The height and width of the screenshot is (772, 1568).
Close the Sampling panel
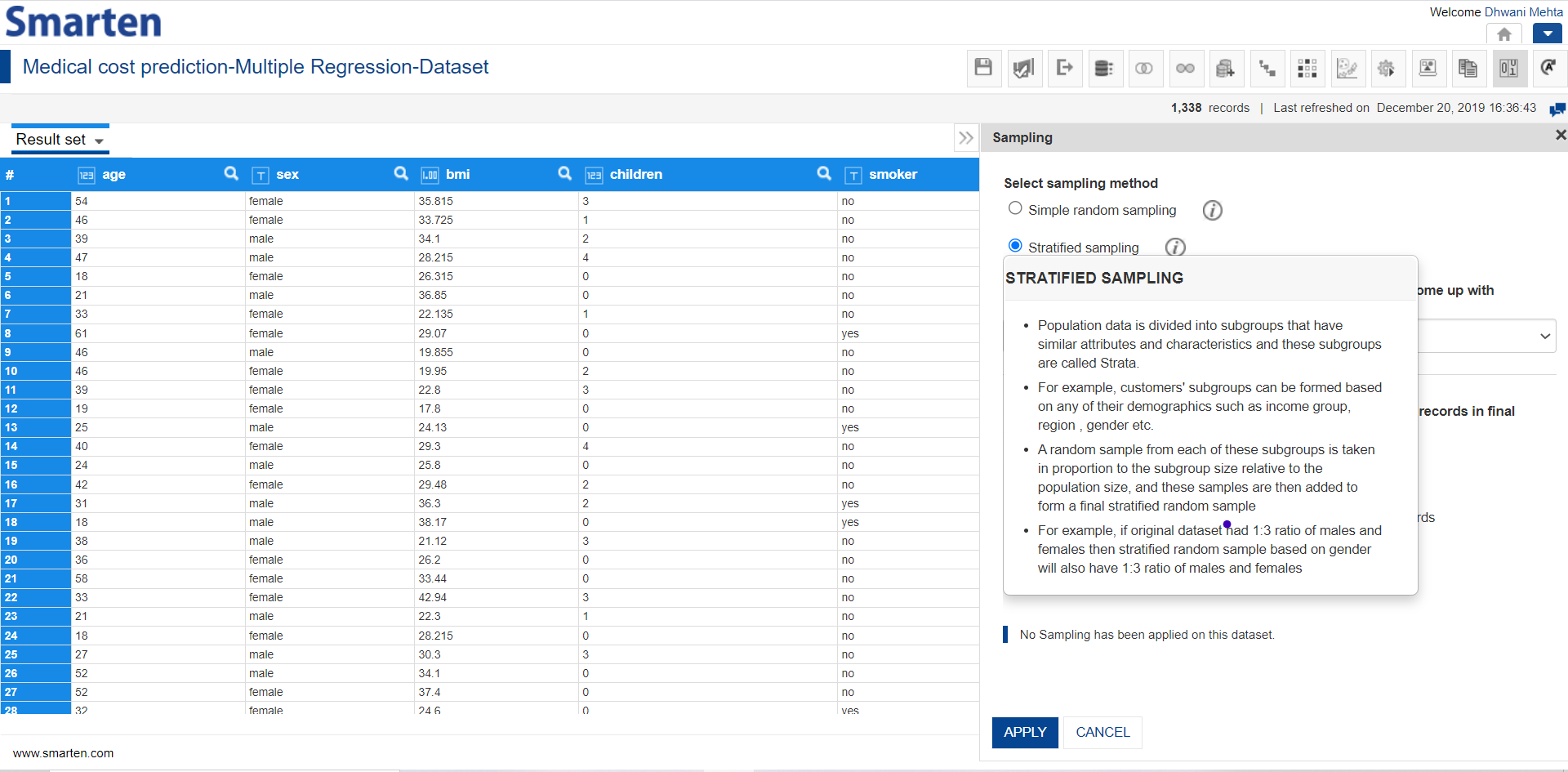1560,135
